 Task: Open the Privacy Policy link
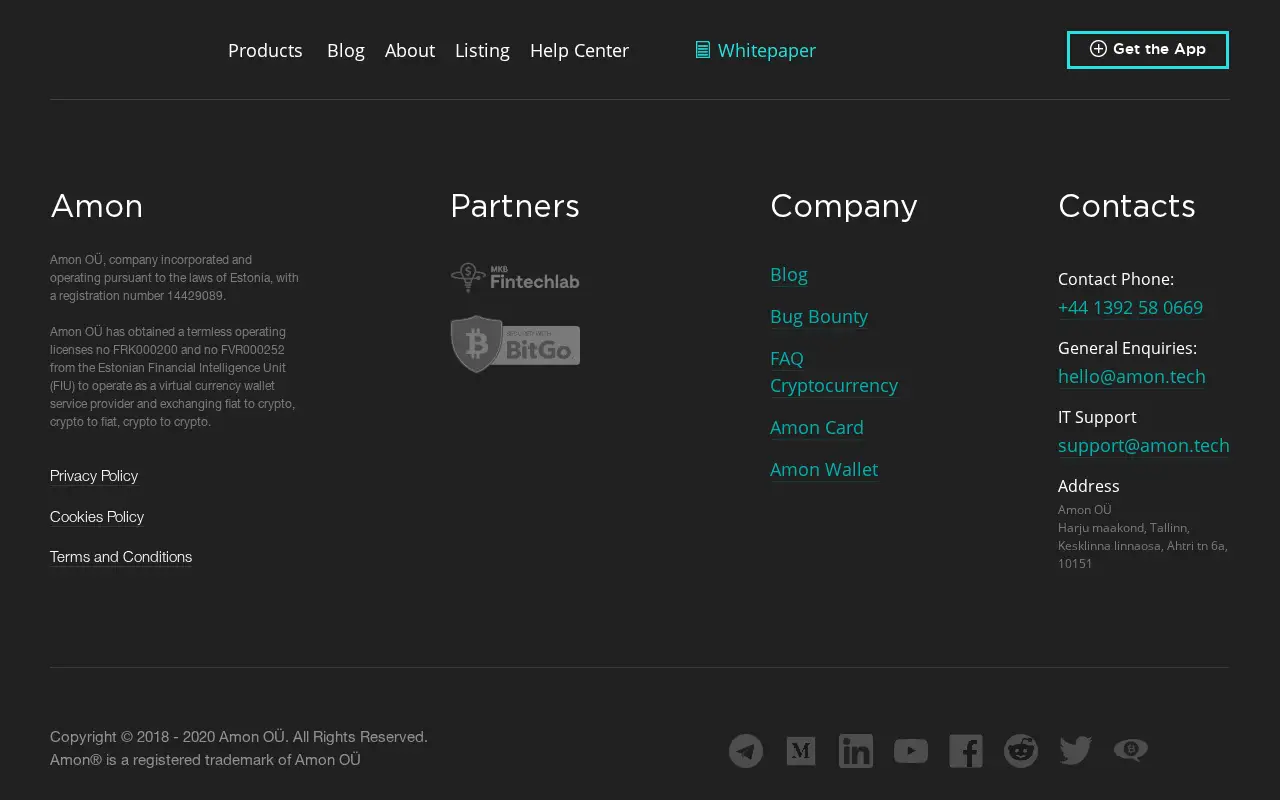pos(94,476)
